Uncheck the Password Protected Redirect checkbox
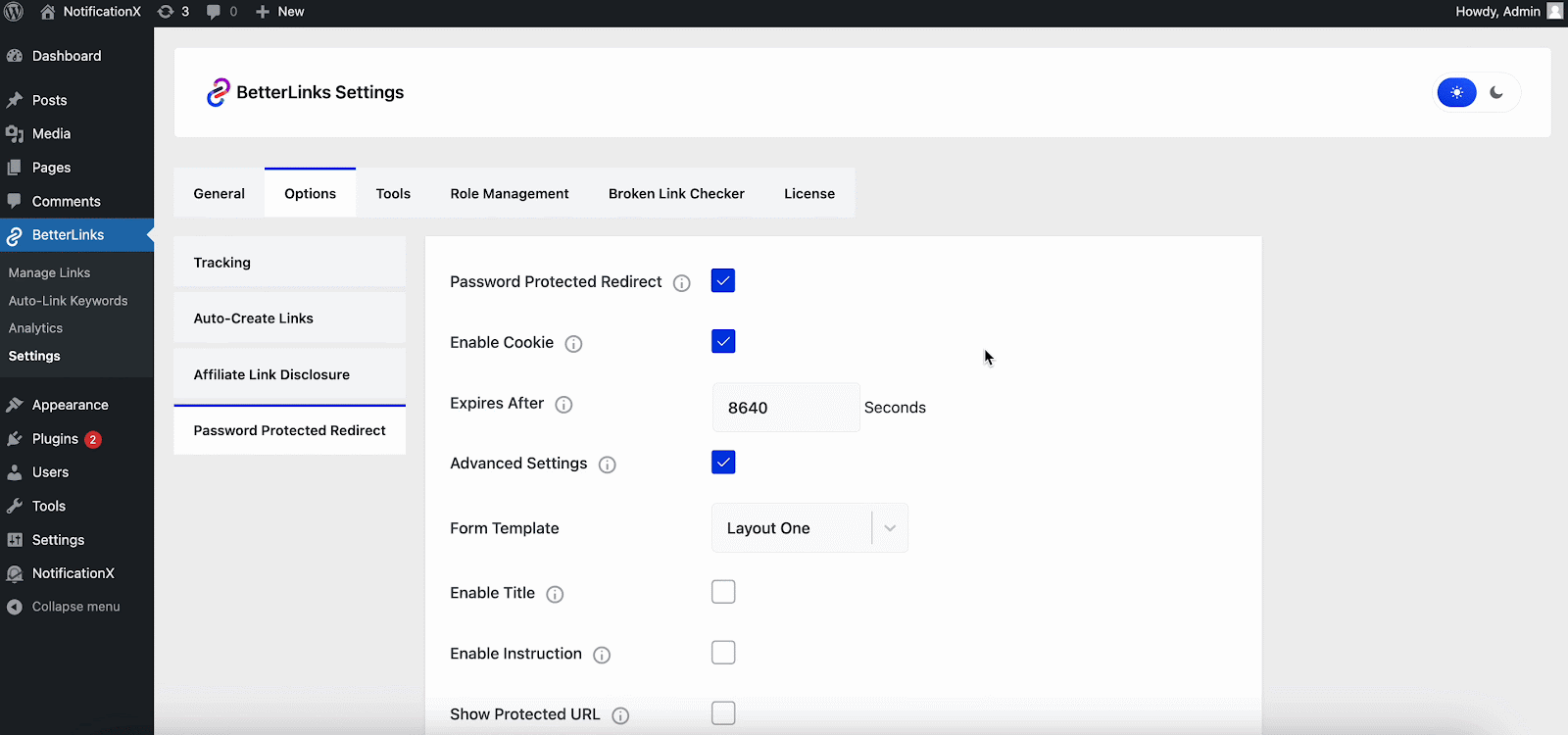This screenshot has width=1568, height=735. [723, 281]
